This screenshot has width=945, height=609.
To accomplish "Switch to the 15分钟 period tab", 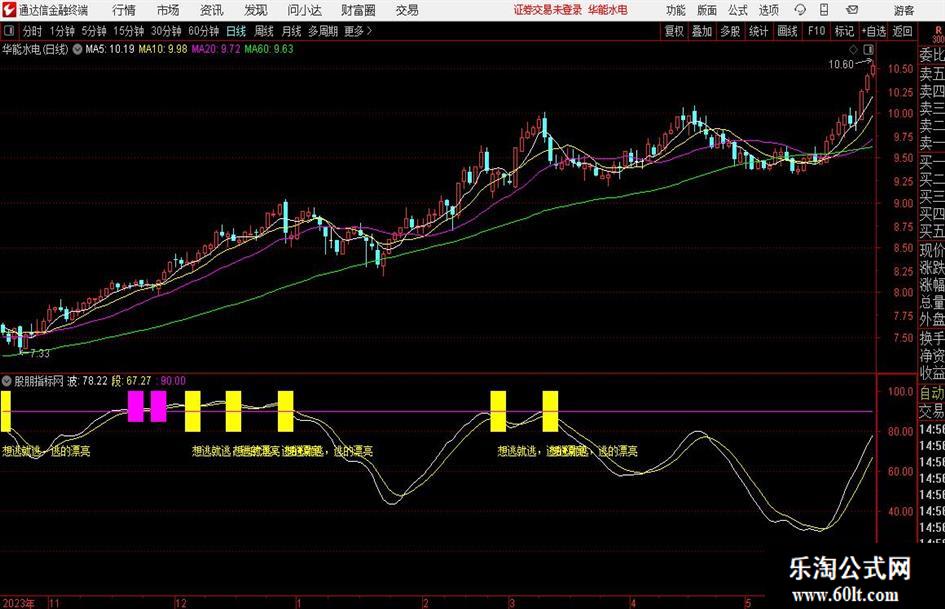I will point(129,31).
